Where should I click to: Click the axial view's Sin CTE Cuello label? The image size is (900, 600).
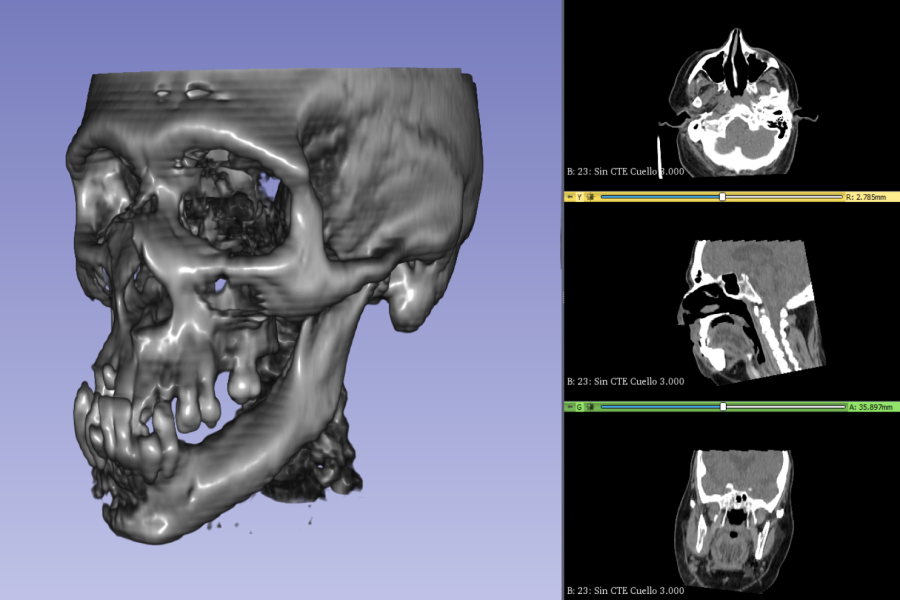626,172
